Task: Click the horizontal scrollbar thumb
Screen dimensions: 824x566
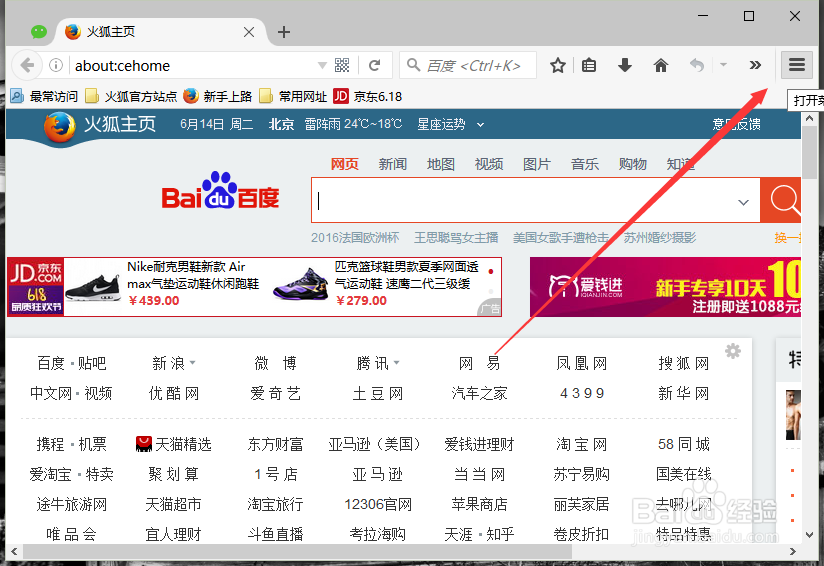Action: pos(297,551)
